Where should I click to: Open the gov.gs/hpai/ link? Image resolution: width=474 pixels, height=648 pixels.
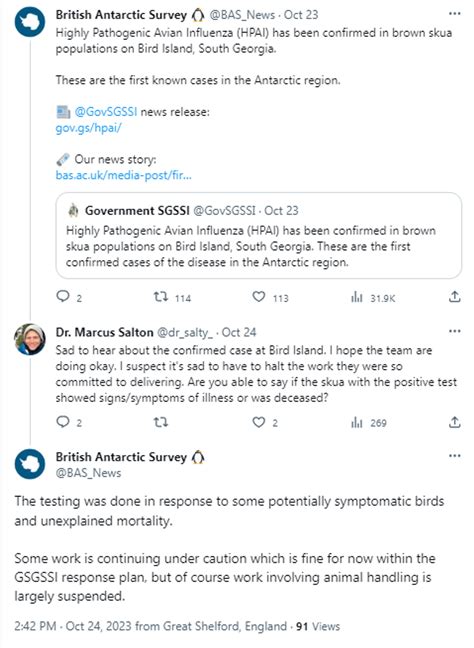click(x=88, y=128)
